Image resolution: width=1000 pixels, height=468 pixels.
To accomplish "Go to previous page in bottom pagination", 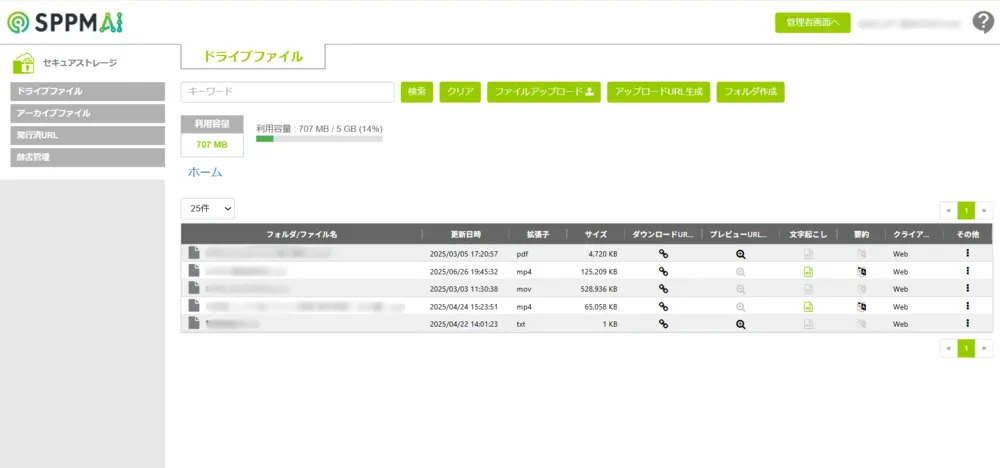I will point(948,348).
